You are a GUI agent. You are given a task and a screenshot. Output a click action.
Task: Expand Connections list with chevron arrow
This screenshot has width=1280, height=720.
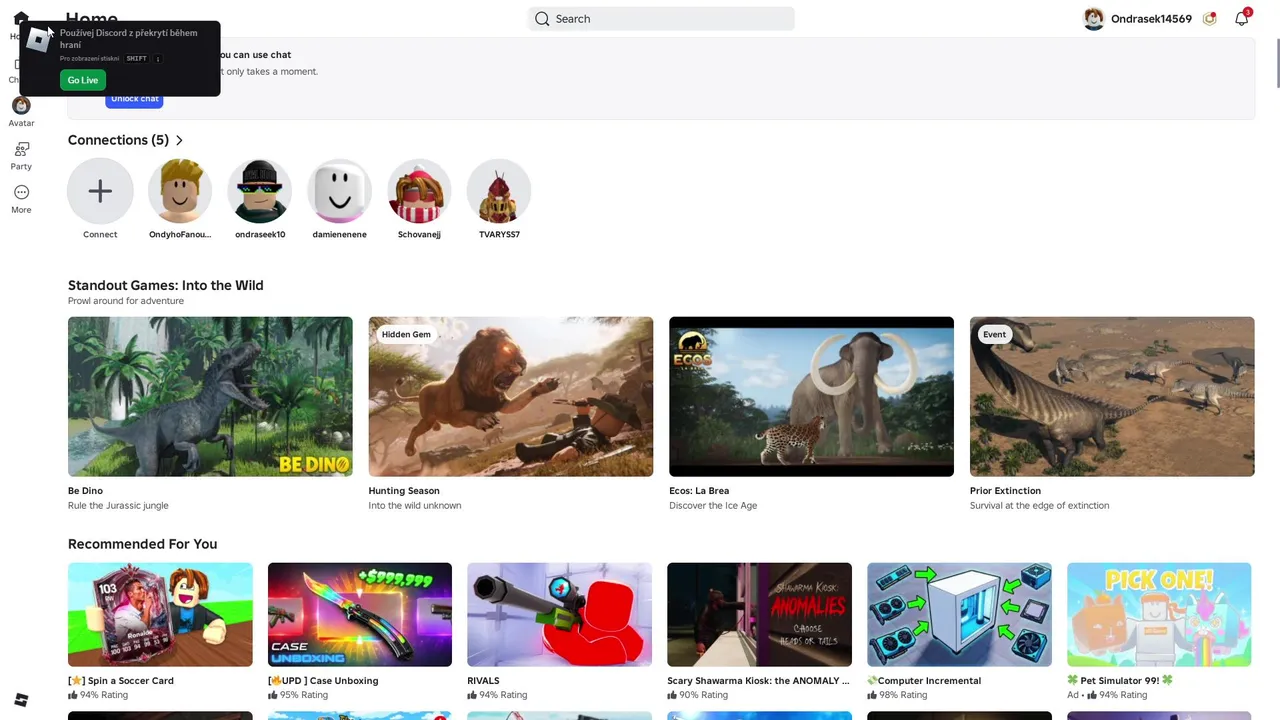click(x=179, y=140)
